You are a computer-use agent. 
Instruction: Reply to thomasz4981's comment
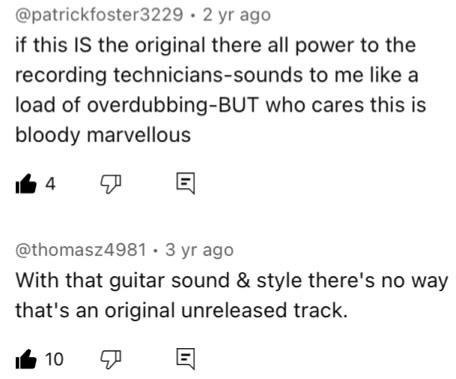185,359
